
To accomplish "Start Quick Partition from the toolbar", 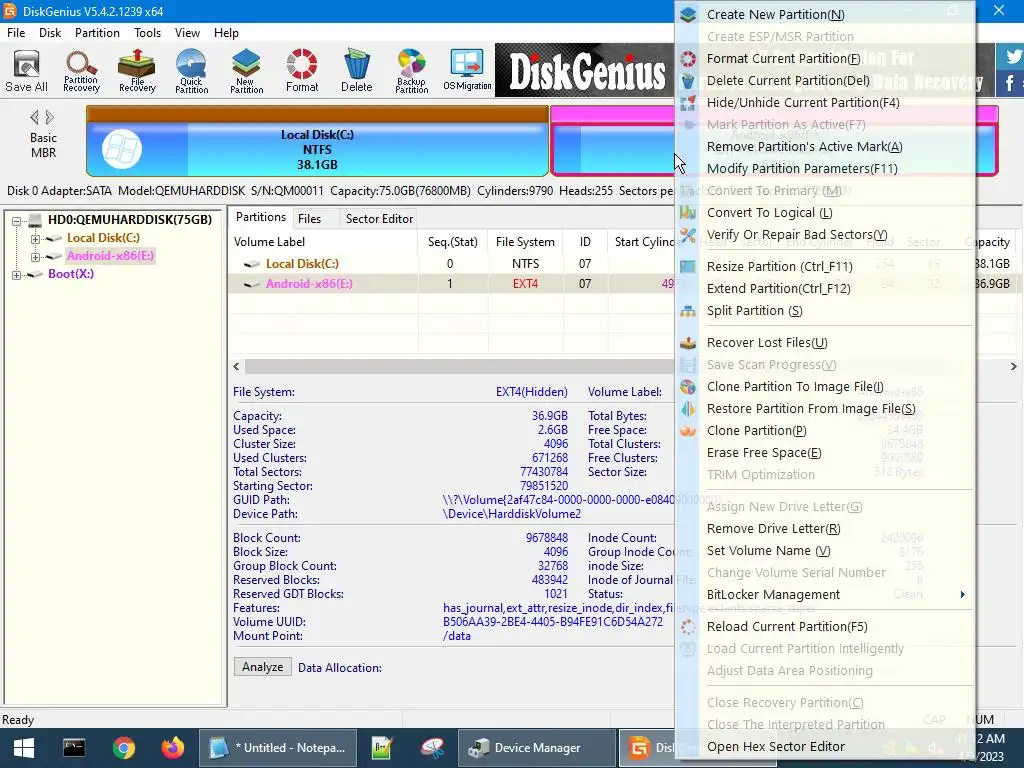I will (x=191, y=71).
